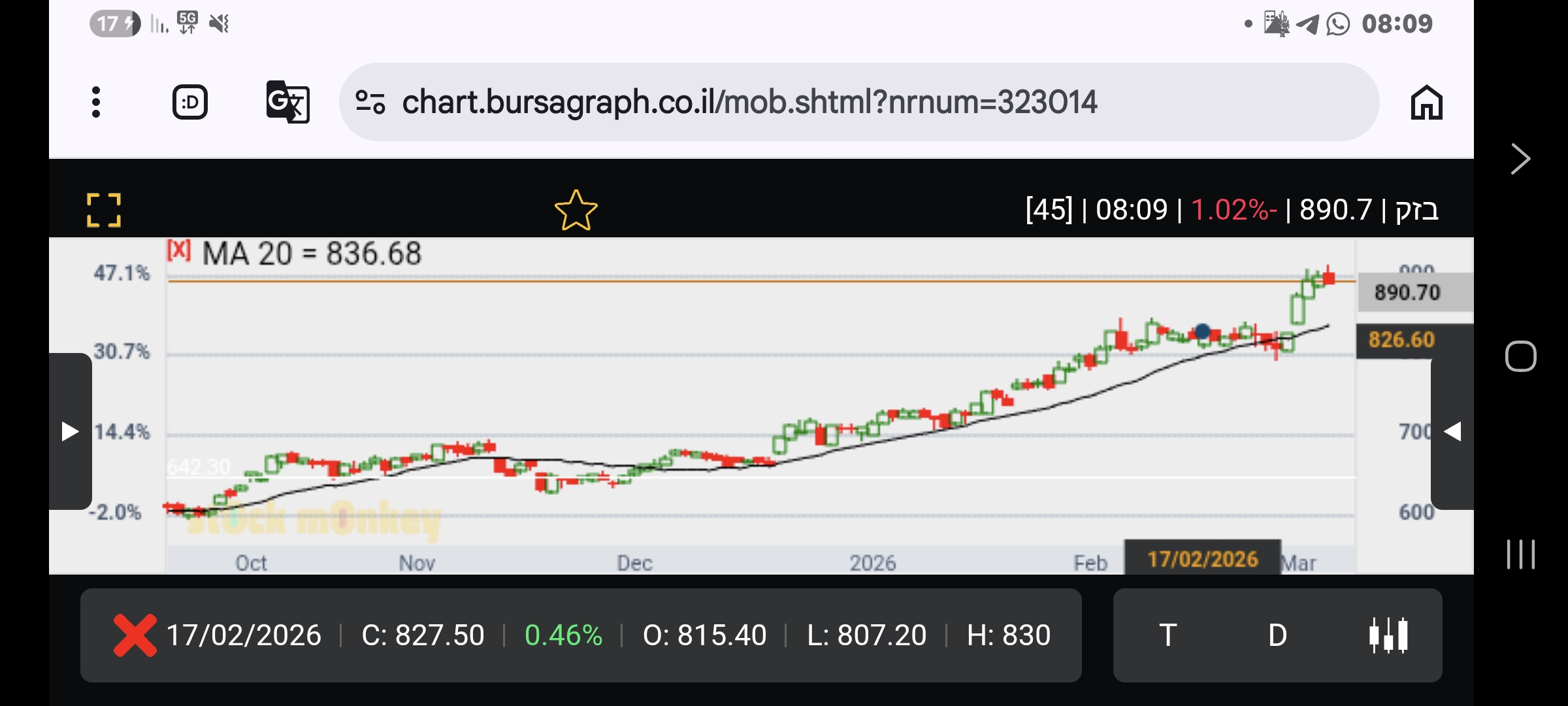1568x706 pixels.
Task: Open browser three-dot menu
Action: point(96,103)
